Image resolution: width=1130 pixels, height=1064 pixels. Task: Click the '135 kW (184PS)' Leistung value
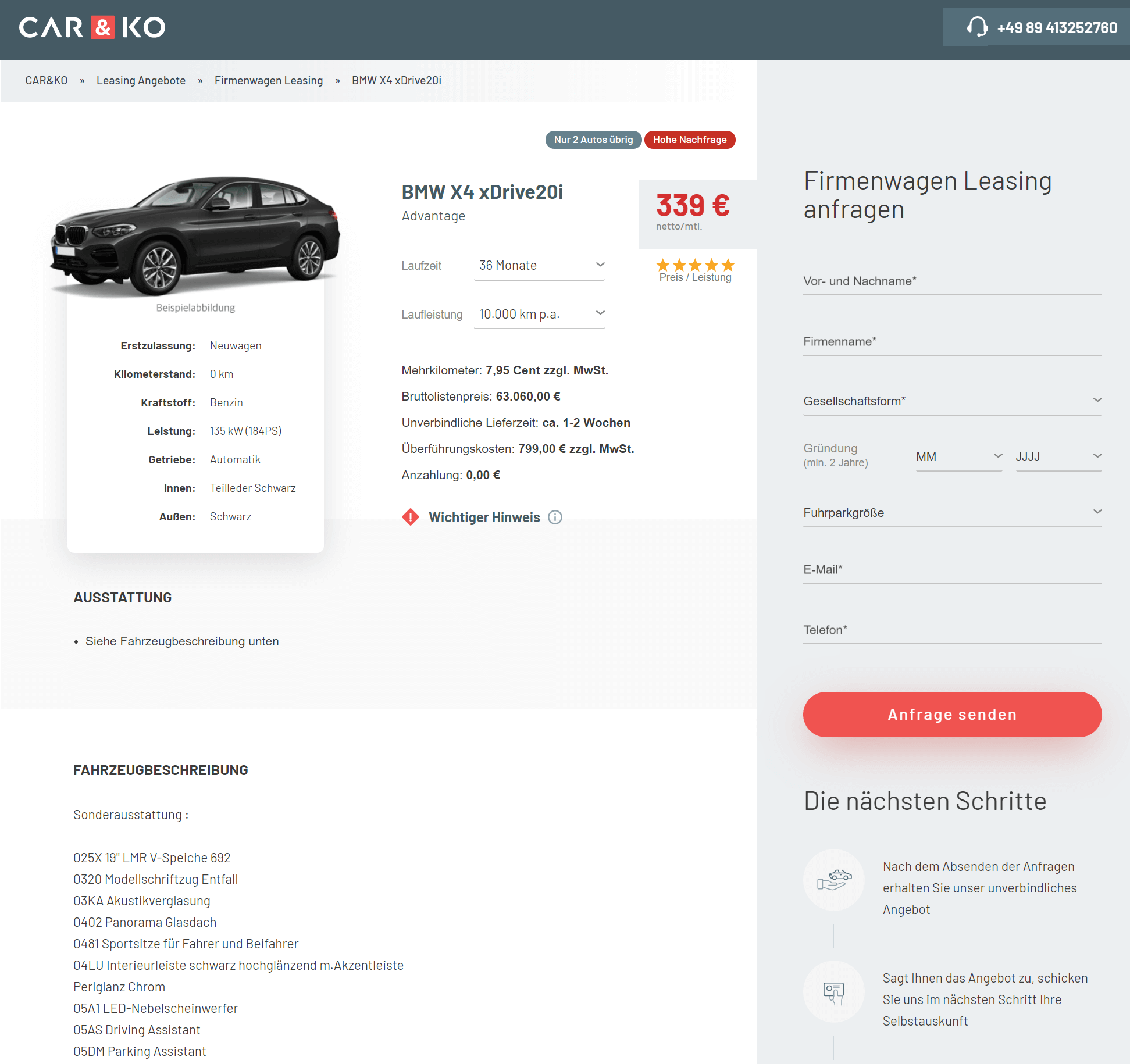pos(246,431)
